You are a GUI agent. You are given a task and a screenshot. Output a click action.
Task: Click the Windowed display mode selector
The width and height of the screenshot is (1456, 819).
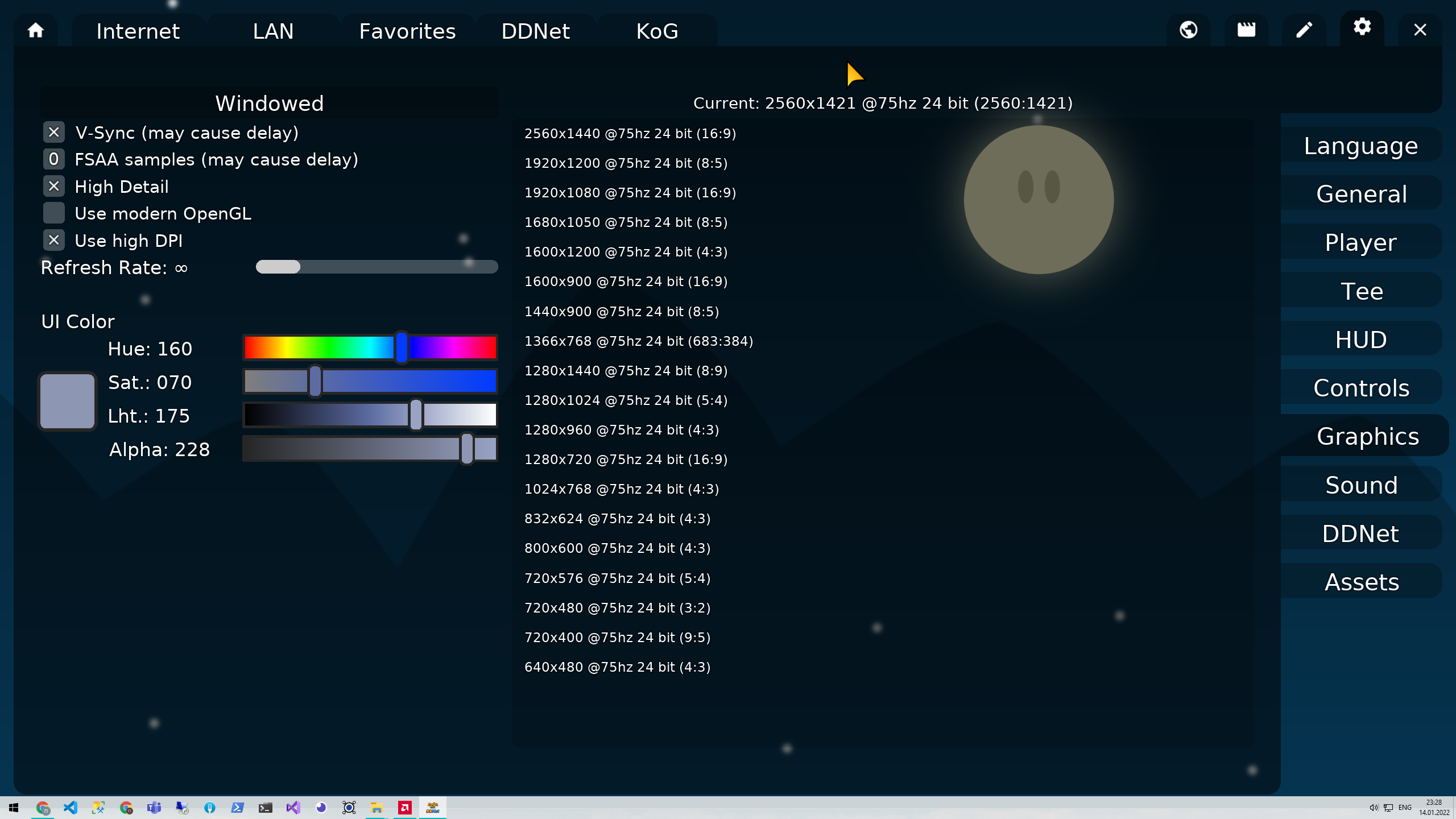[268, 103]
